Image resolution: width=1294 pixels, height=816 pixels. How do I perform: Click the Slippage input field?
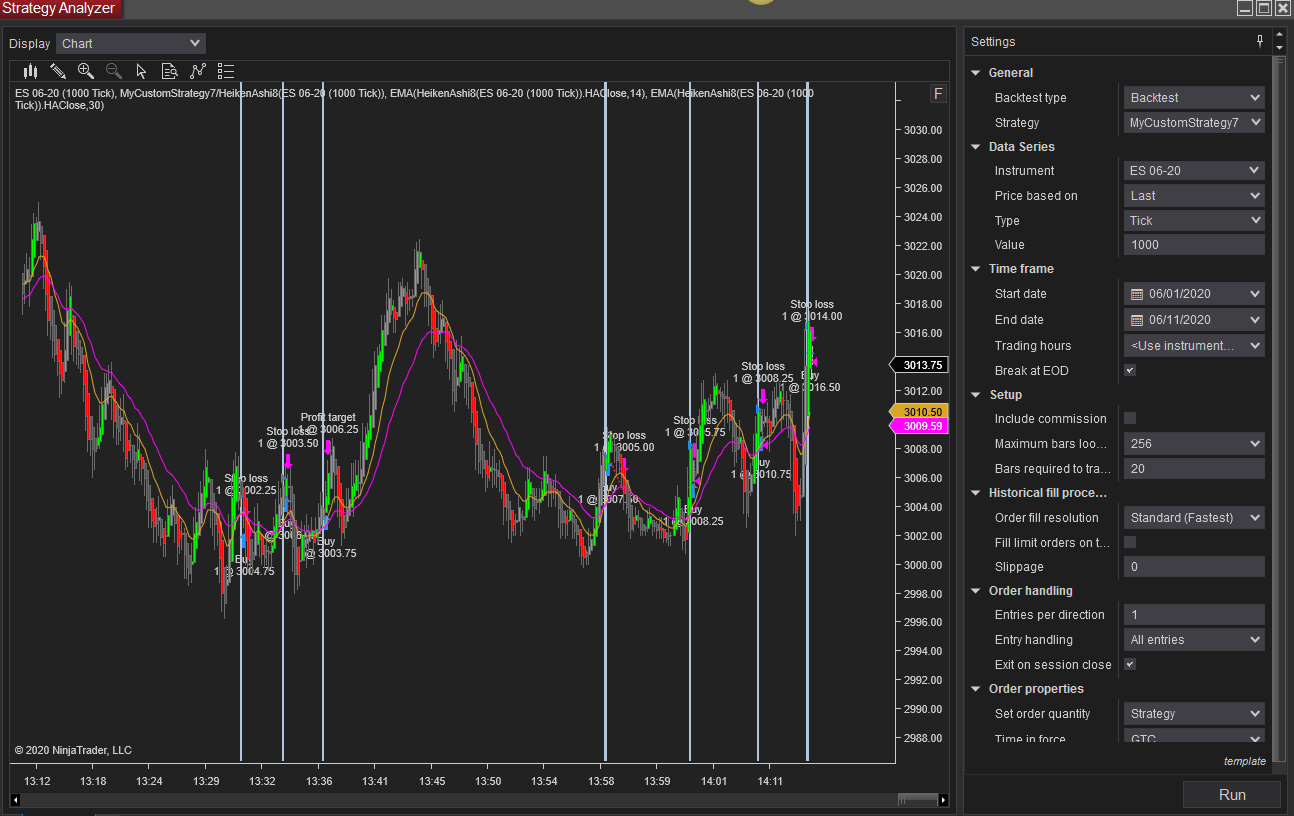[1195, 567]
